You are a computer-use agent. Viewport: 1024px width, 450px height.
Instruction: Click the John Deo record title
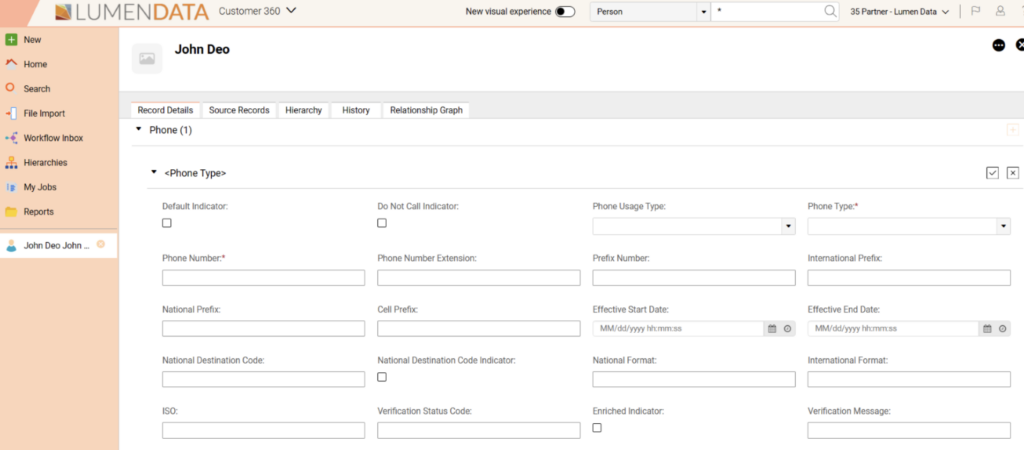pos(202,49)
